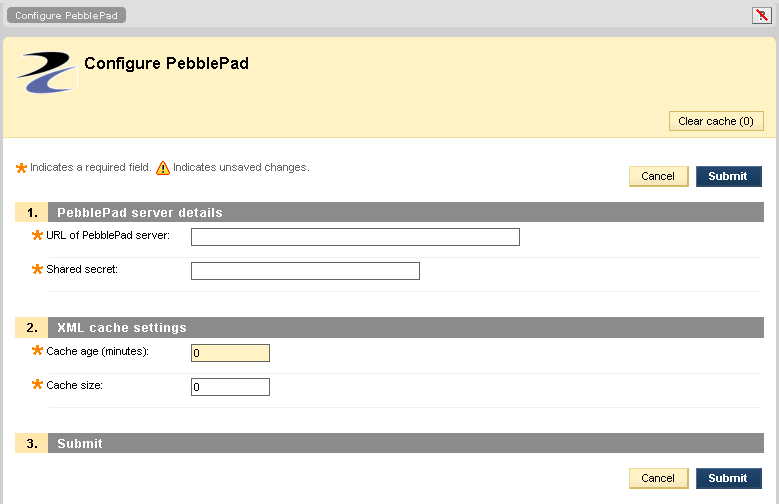Click the 'Configure PebblePad' page title

click(166, 64)
